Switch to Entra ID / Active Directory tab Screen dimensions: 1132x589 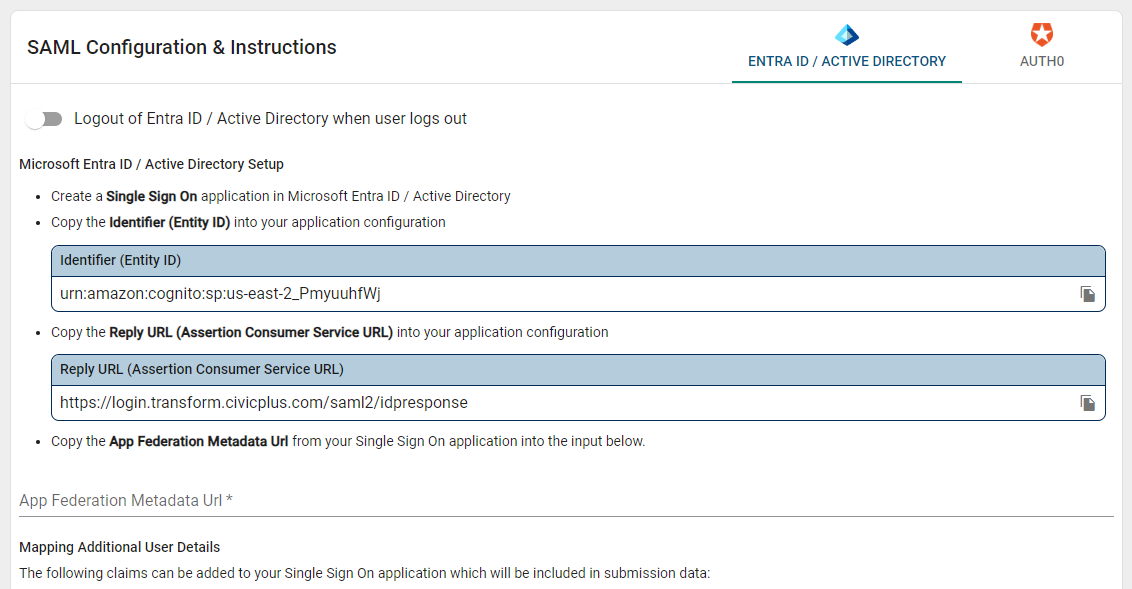[847, 47]
